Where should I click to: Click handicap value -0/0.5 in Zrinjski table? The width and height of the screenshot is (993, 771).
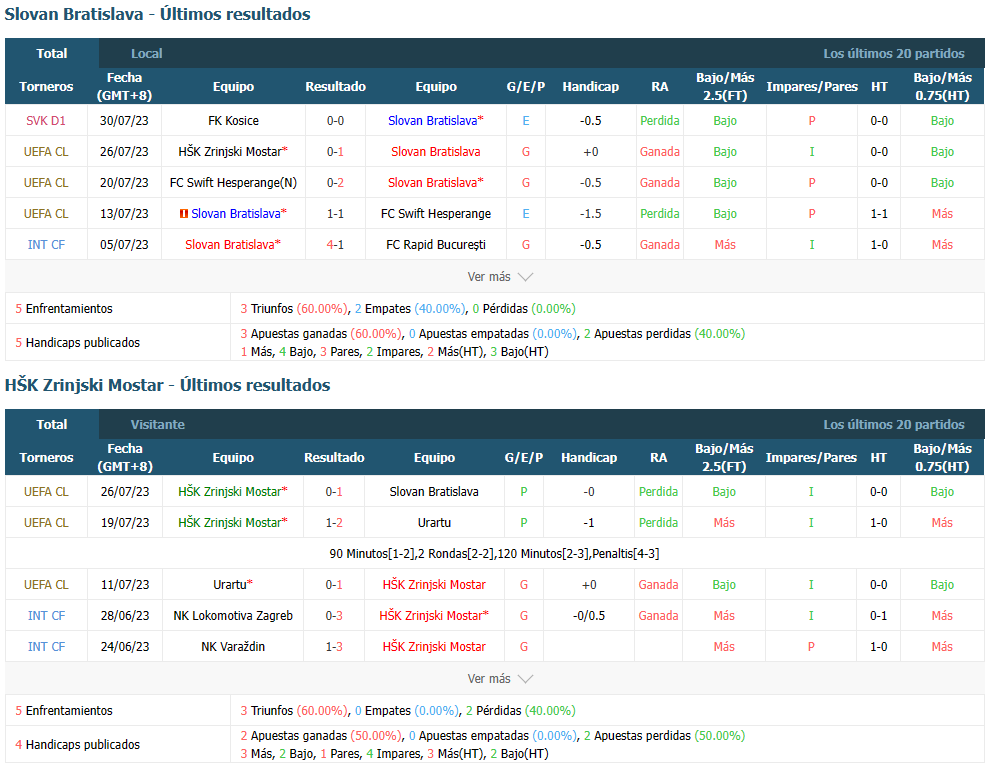click(x=588, y=616)
